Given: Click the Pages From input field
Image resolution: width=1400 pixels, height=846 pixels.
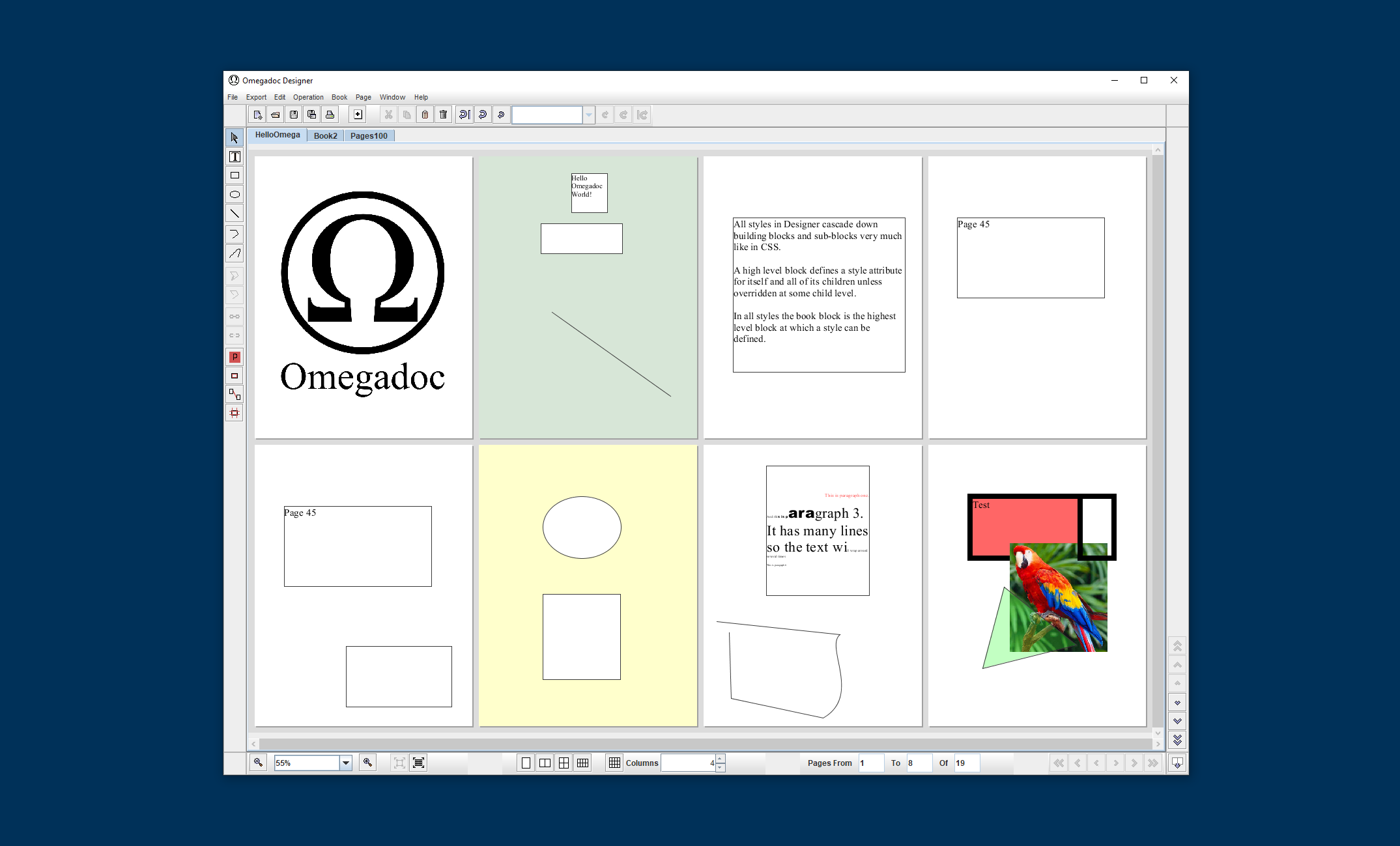Looking at the screenshot, I should click(x=870, y=763).
